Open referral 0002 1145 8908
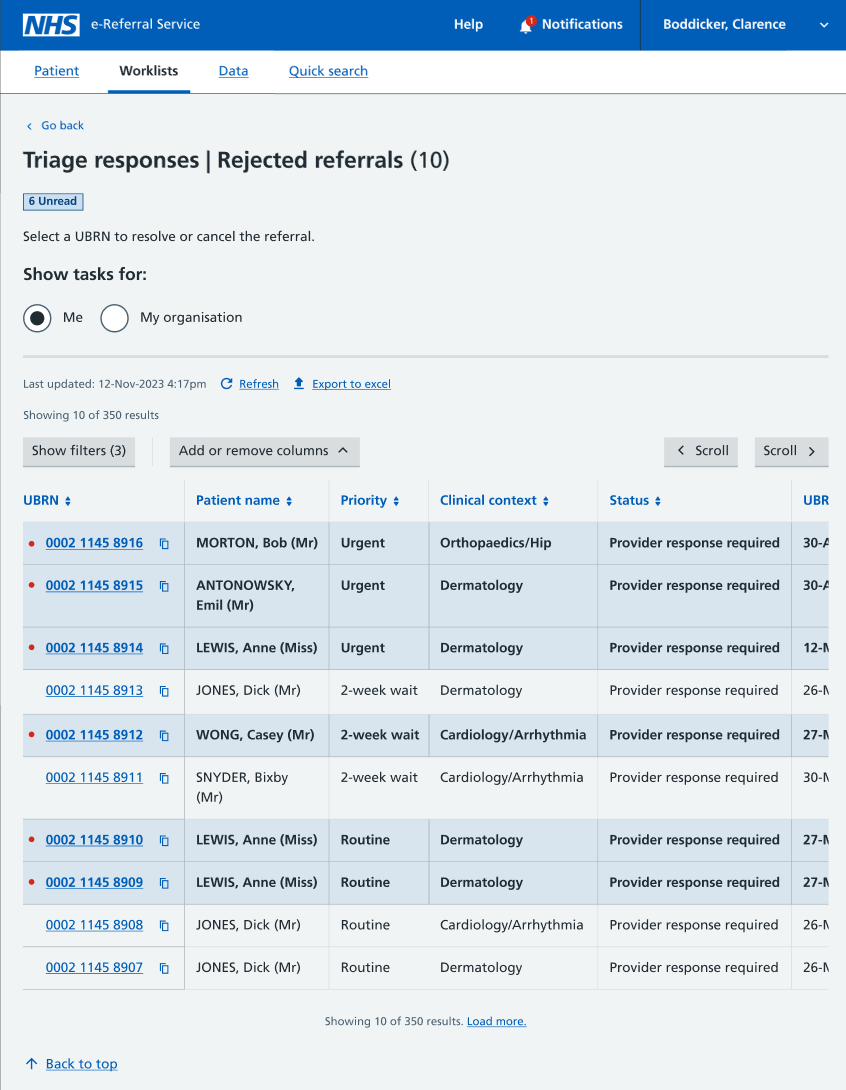The image size is (846, 1090). (x=95, y=925)
